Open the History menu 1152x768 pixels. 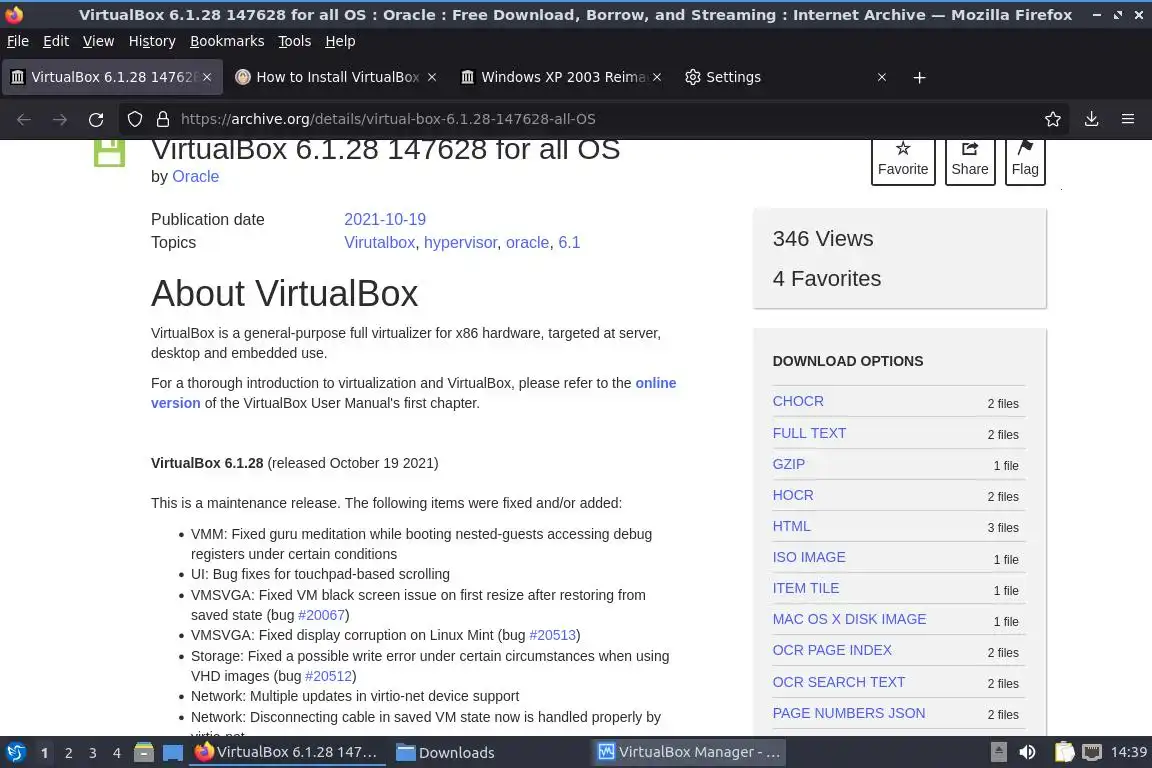(x=152, y=41)
